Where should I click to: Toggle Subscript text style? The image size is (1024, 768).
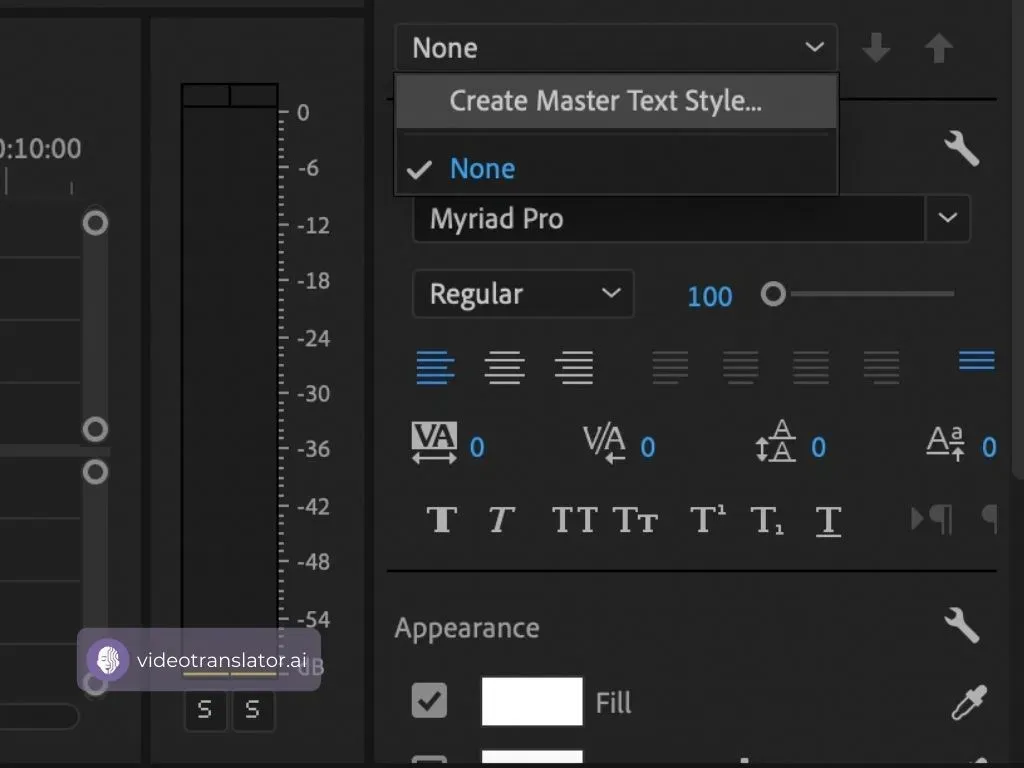click(x=767, y=520)
